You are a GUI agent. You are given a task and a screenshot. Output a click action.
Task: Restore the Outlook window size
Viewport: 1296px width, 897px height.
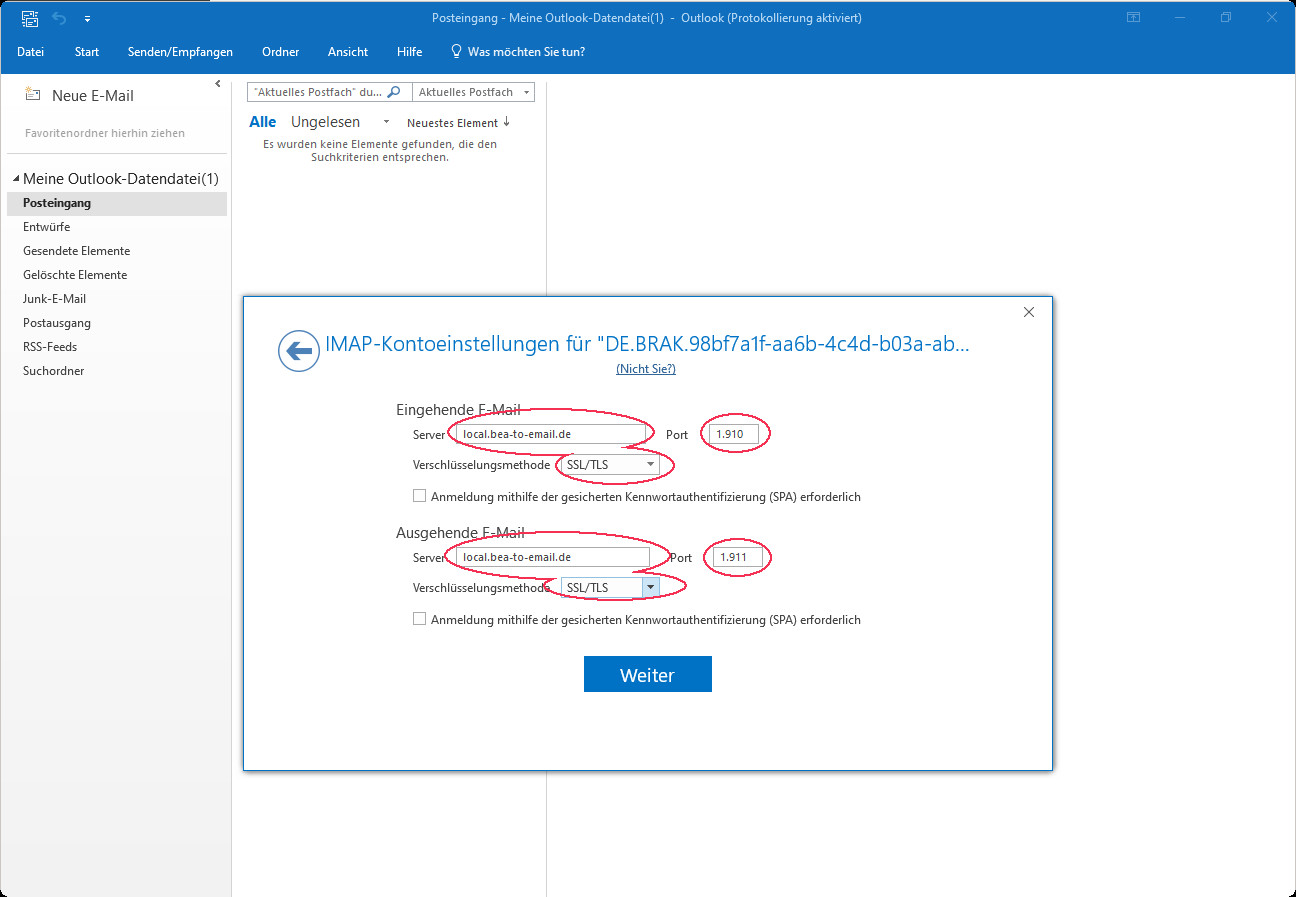click(1226, 18)
